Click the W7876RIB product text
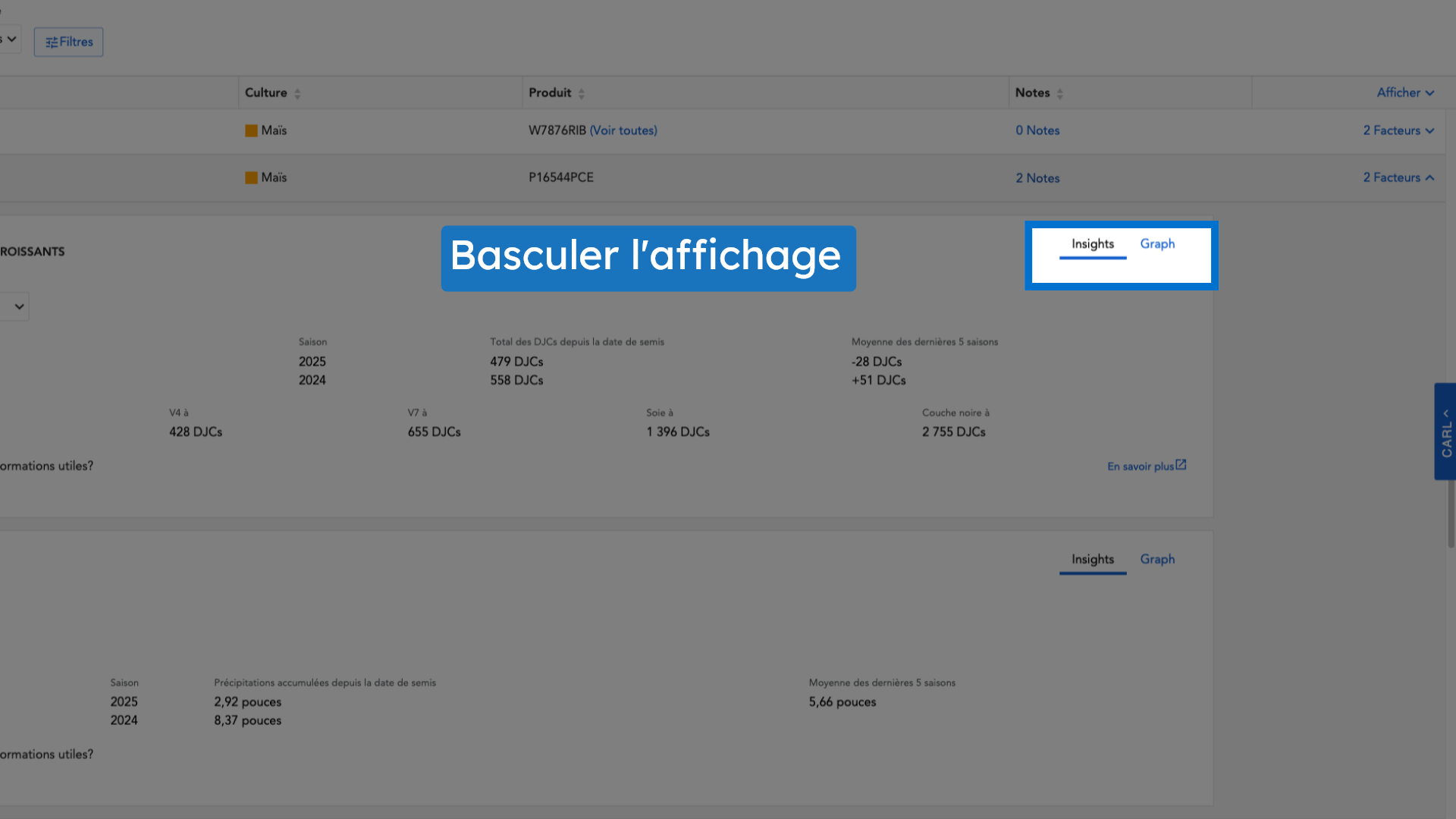This screenshot has width=1456, height=819. (557, 130)
